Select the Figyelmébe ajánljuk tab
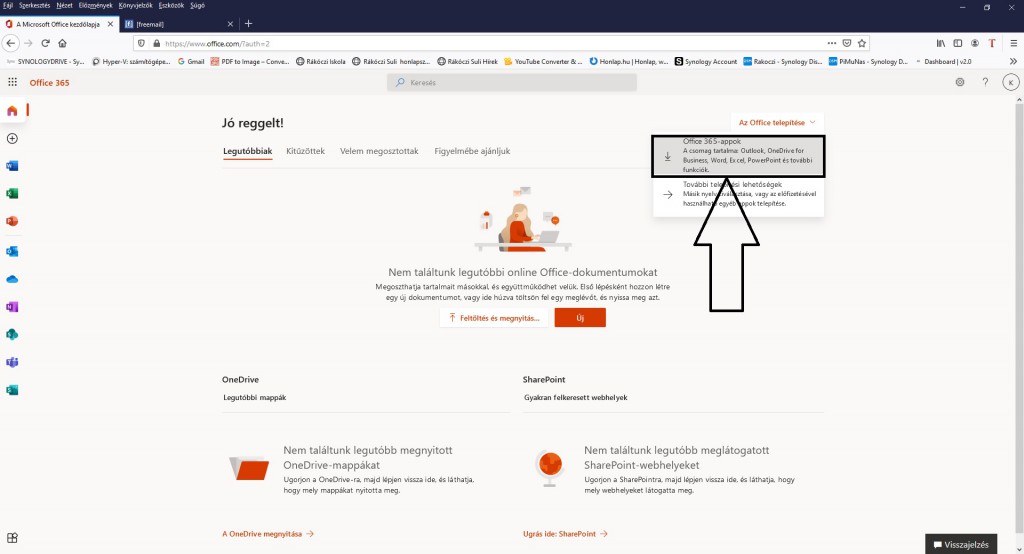This screenshot has height=554, width=1024. point(472,151)
